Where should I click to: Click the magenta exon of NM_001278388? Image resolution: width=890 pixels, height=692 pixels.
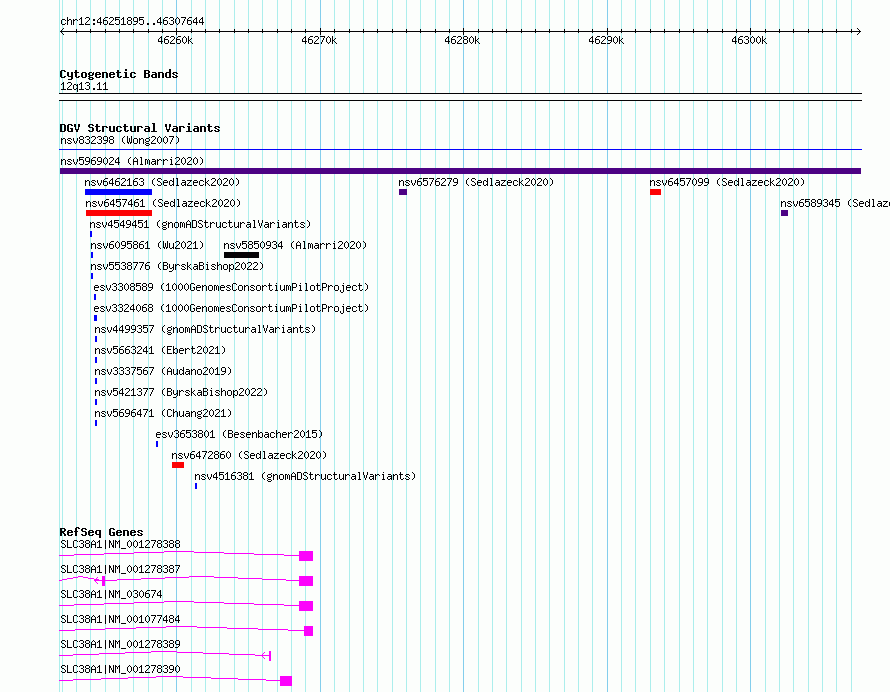306,556
